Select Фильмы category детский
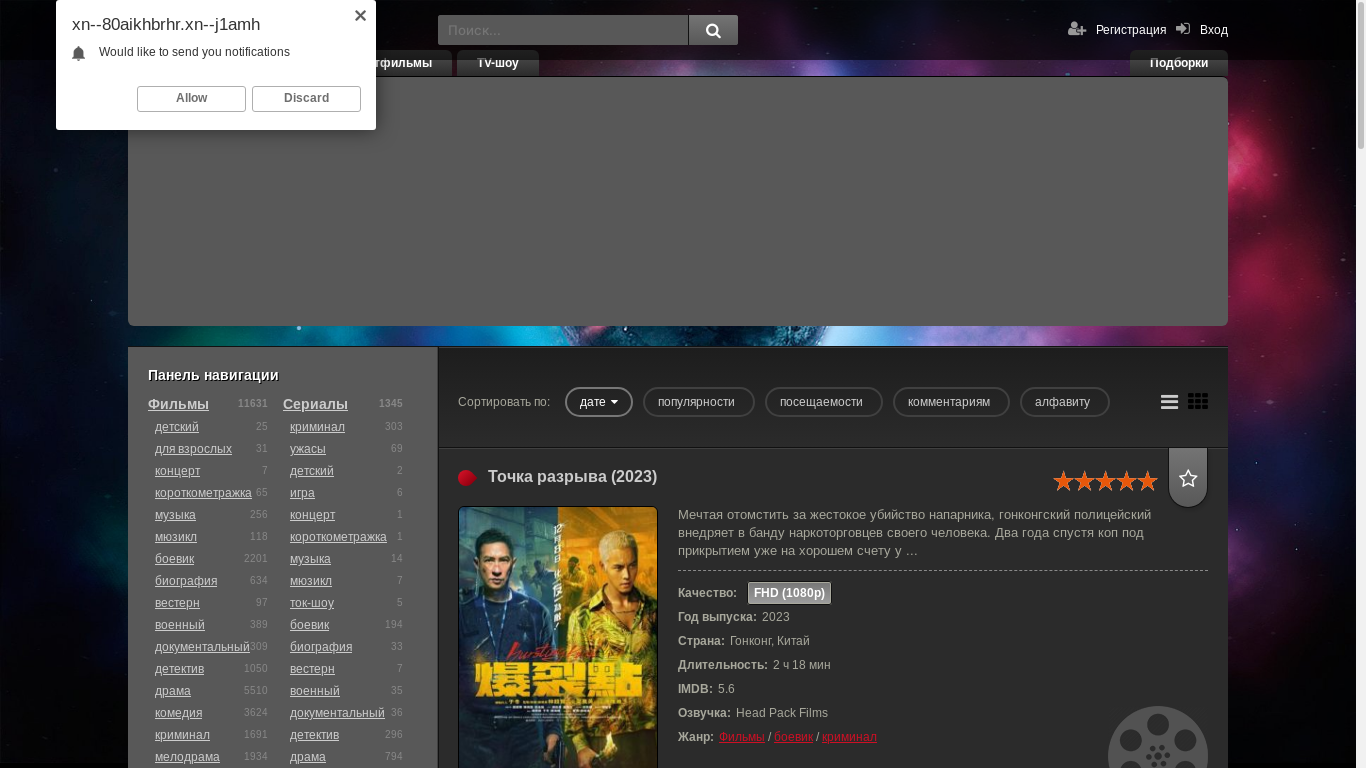This screenshot has height=768, width=1366. point(177,427)
